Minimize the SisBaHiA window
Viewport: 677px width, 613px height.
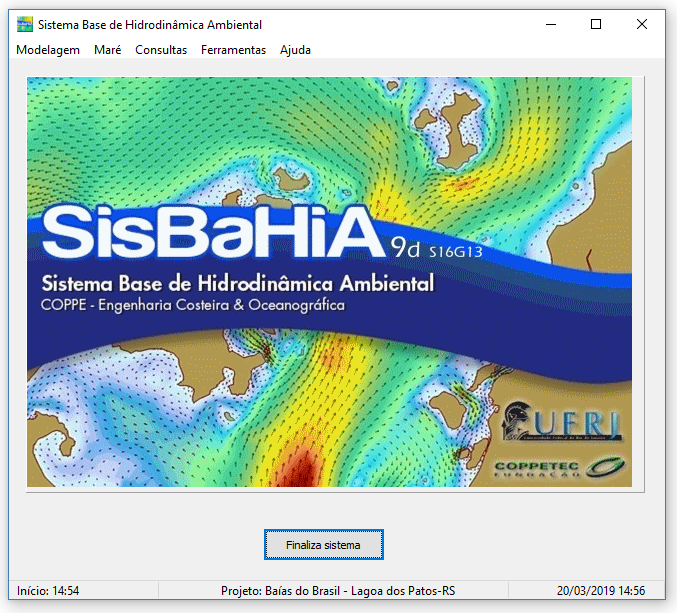point(551,25)
